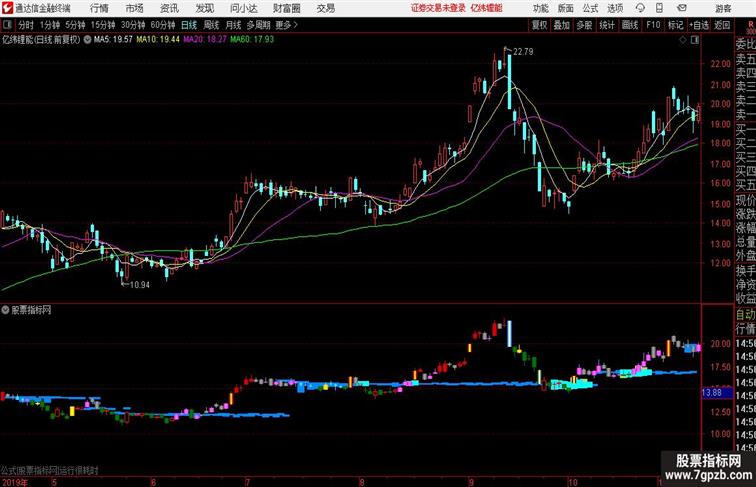Expand the 股票指标网 sub-indicator dropdown arrow
The width and height of the screenshot is (756, 487).
(5, 310)
